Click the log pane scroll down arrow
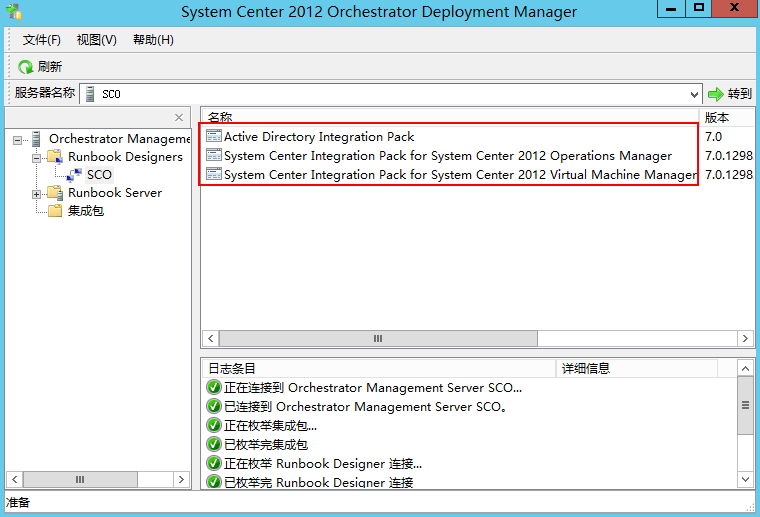This screenshot has width=760, height=517. point(745,480)
